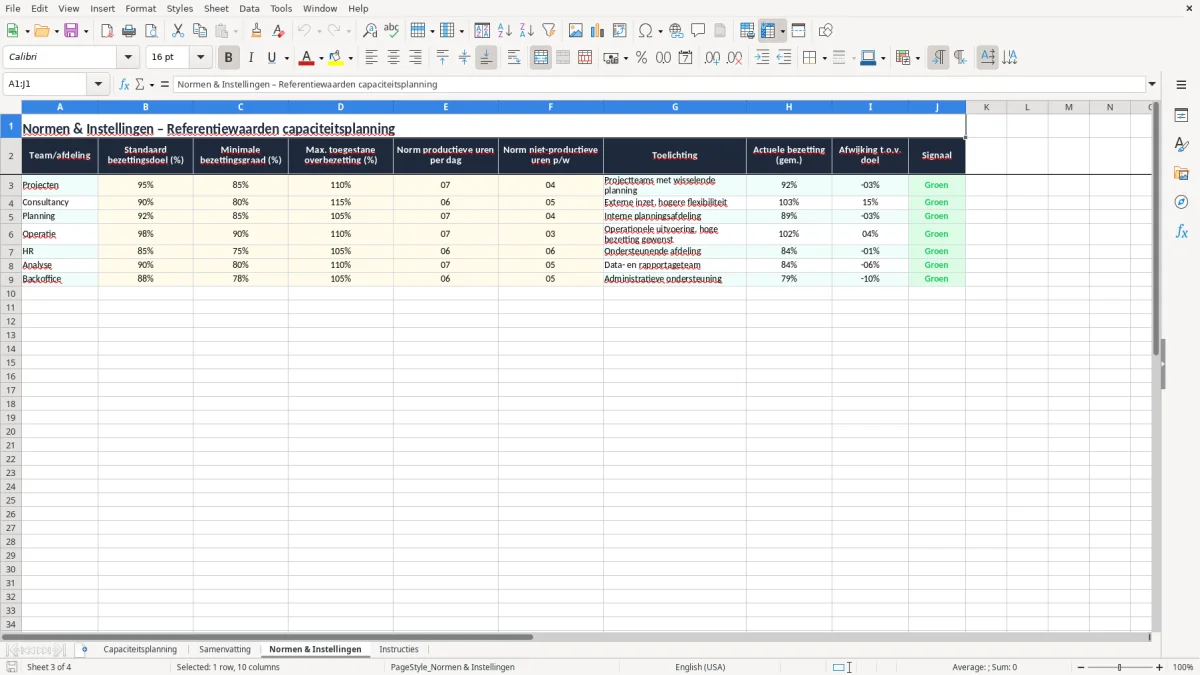1200x675 pixels.
Task: Open the Styles menu
Action: (x=180, y=8)
